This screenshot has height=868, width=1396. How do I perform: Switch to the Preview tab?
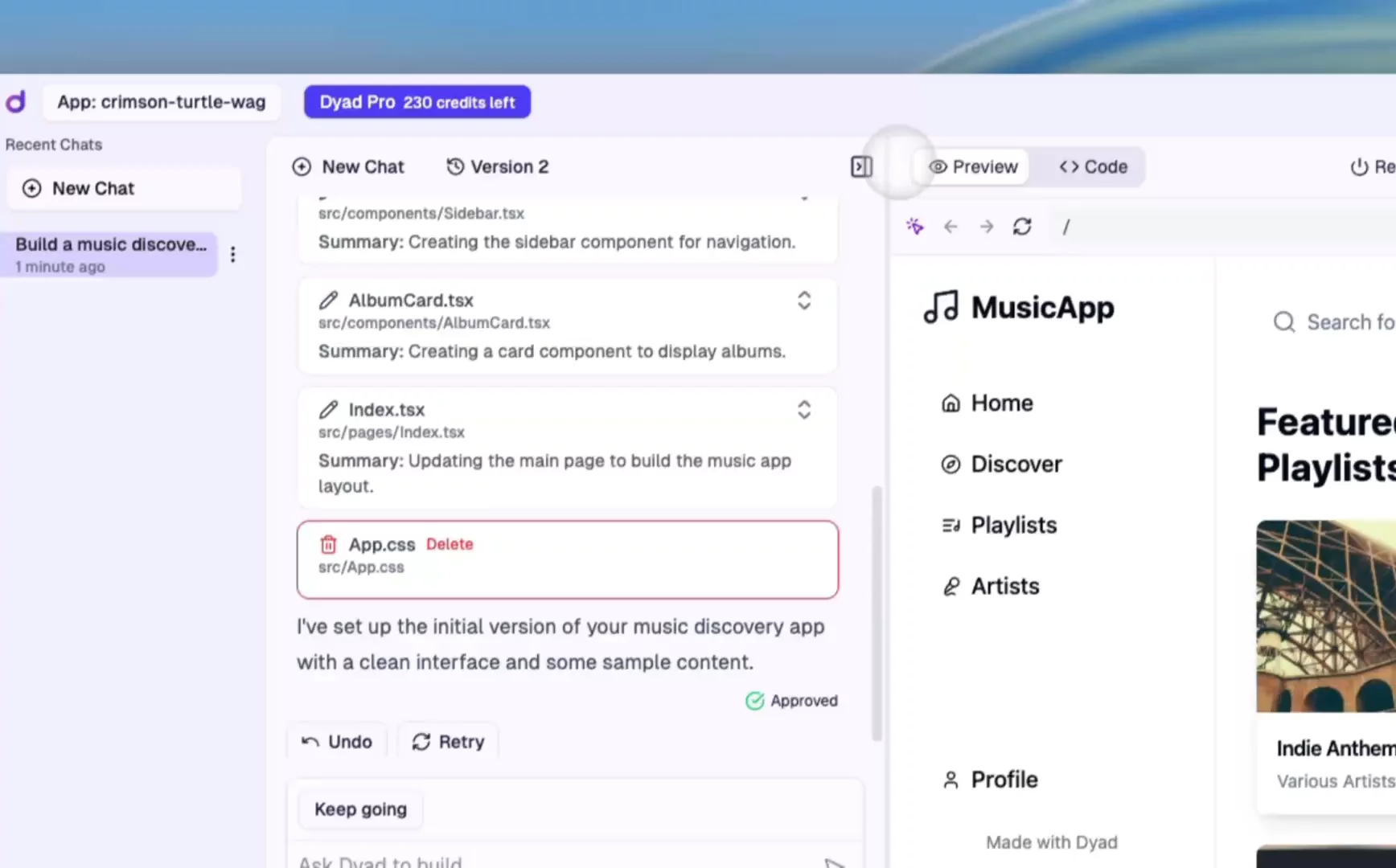pyautogui.click(x=974, y=166)
